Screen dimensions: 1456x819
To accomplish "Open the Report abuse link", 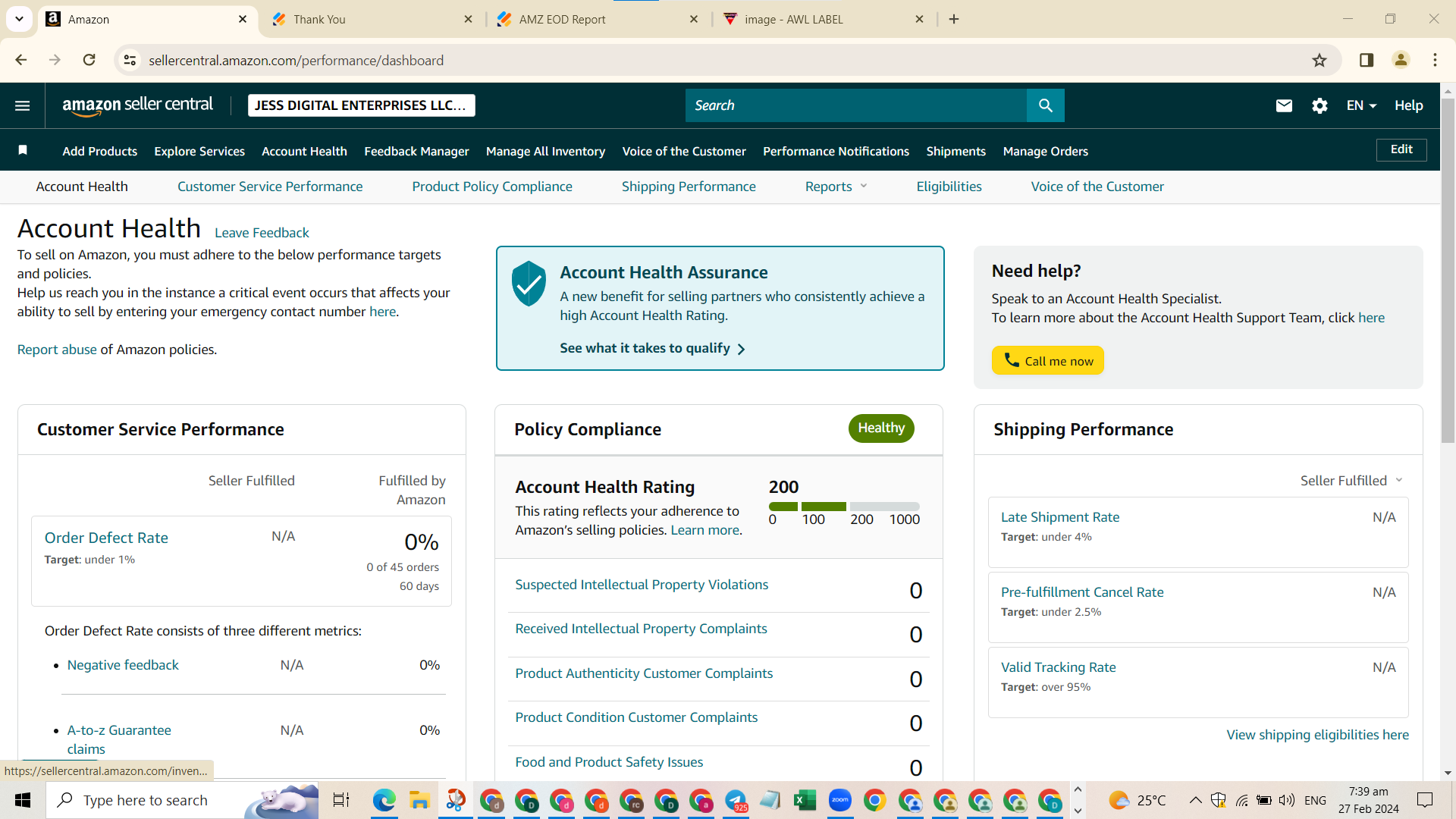I will pyautogui.click(x=57, y=350).
